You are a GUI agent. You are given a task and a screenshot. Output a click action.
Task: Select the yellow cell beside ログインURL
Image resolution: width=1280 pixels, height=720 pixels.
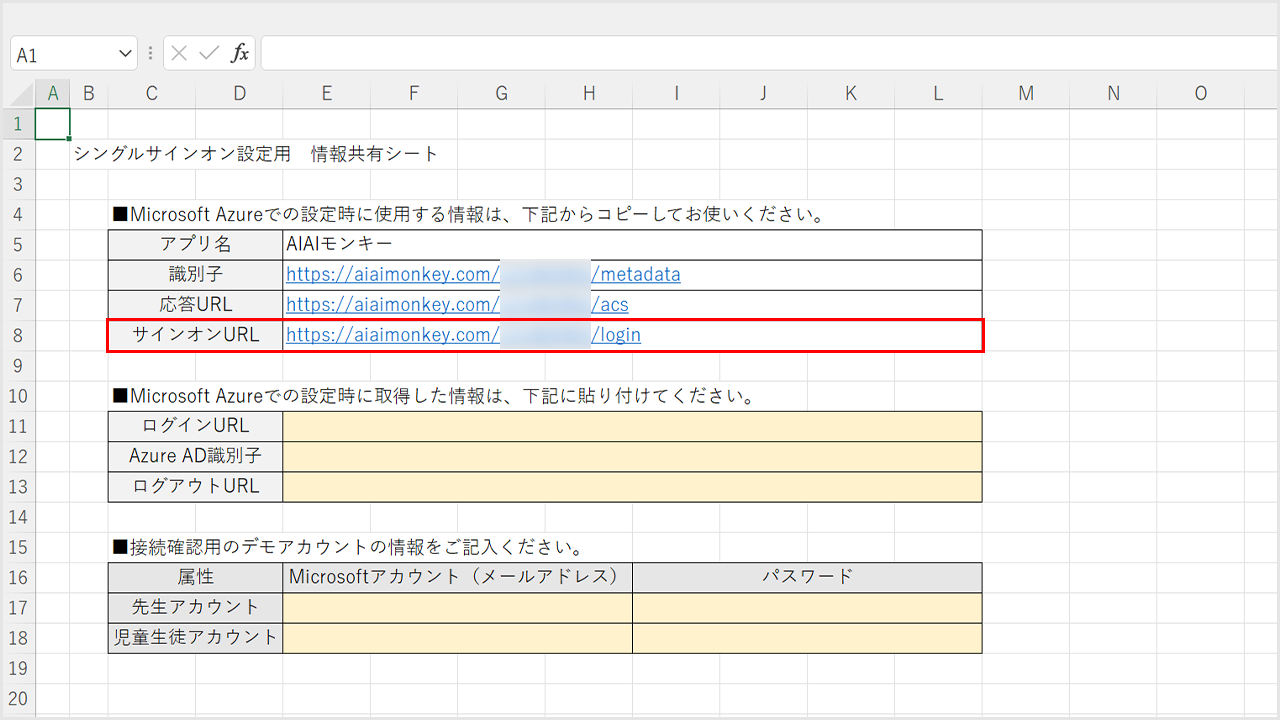click(x=632, y=426)
